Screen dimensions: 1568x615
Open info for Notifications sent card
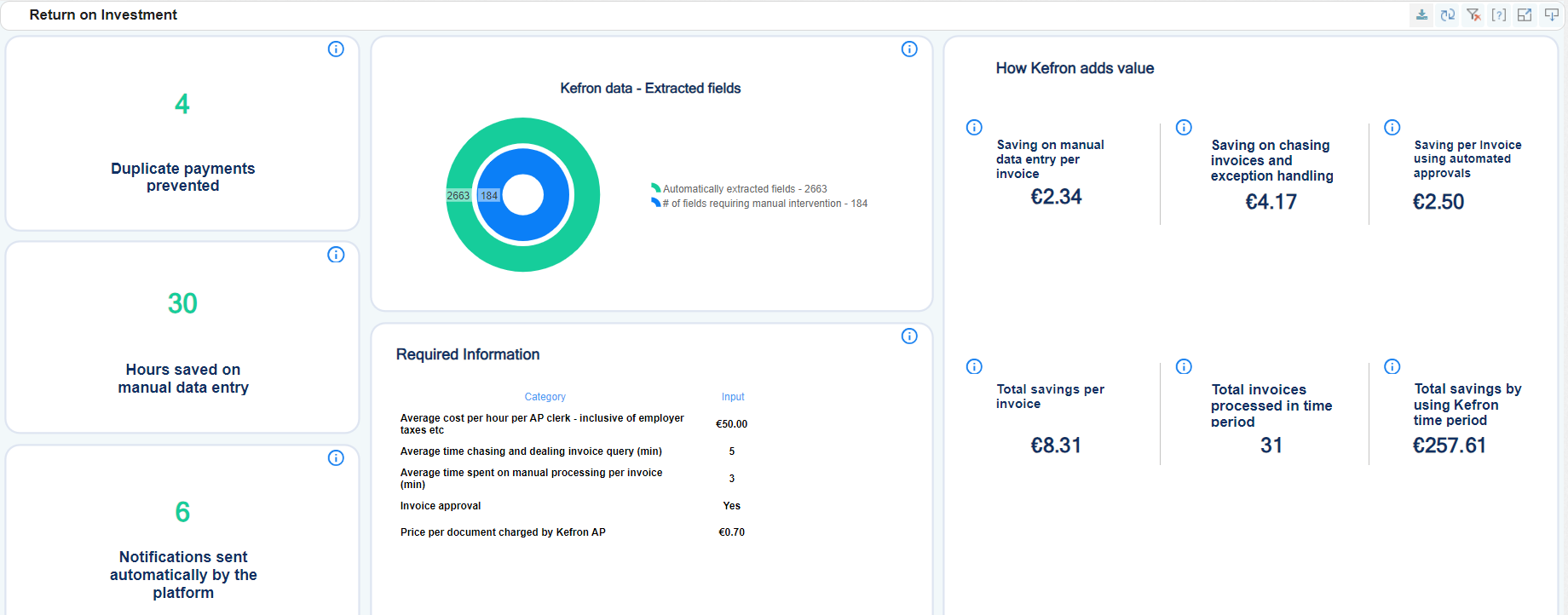point(336,458)
